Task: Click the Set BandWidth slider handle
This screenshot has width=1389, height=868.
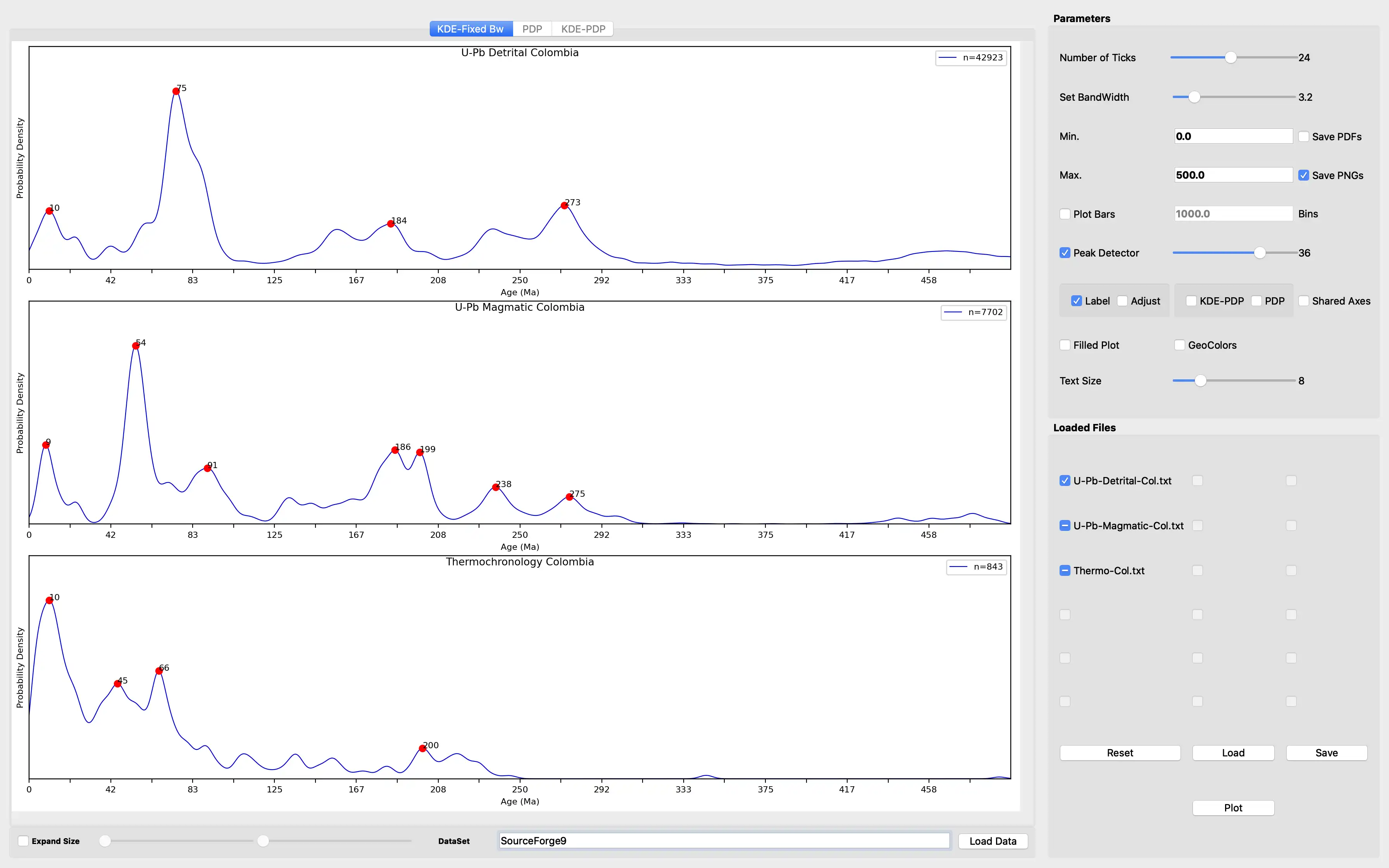Action: [x=1194, y=97]
